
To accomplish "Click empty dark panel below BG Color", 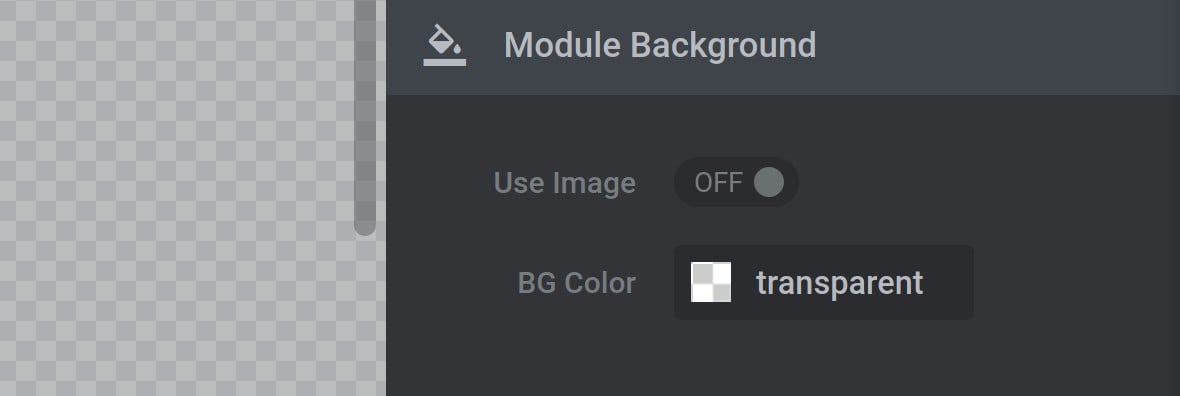I will click(783, 360).
